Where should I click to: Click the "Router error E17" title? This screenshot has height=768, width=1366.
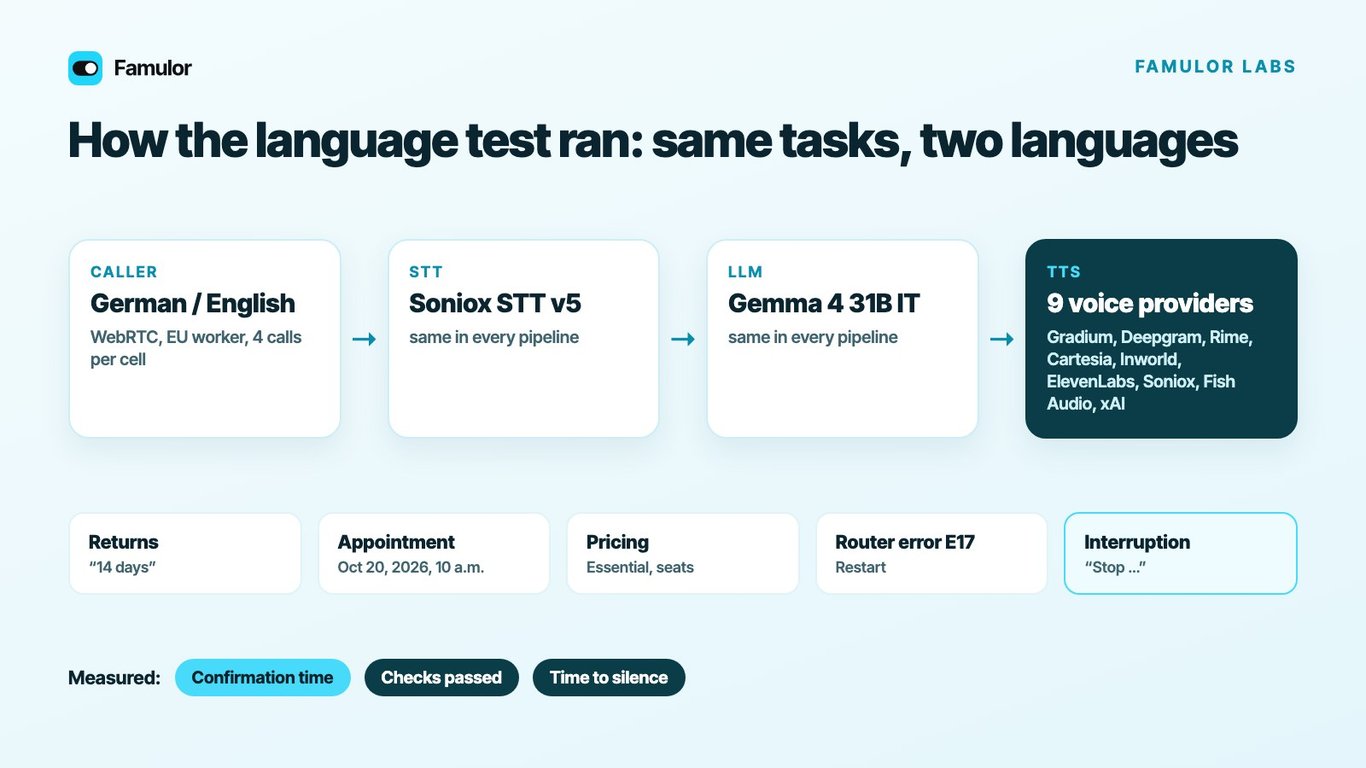pyautogui.click(x=905, y=542)
